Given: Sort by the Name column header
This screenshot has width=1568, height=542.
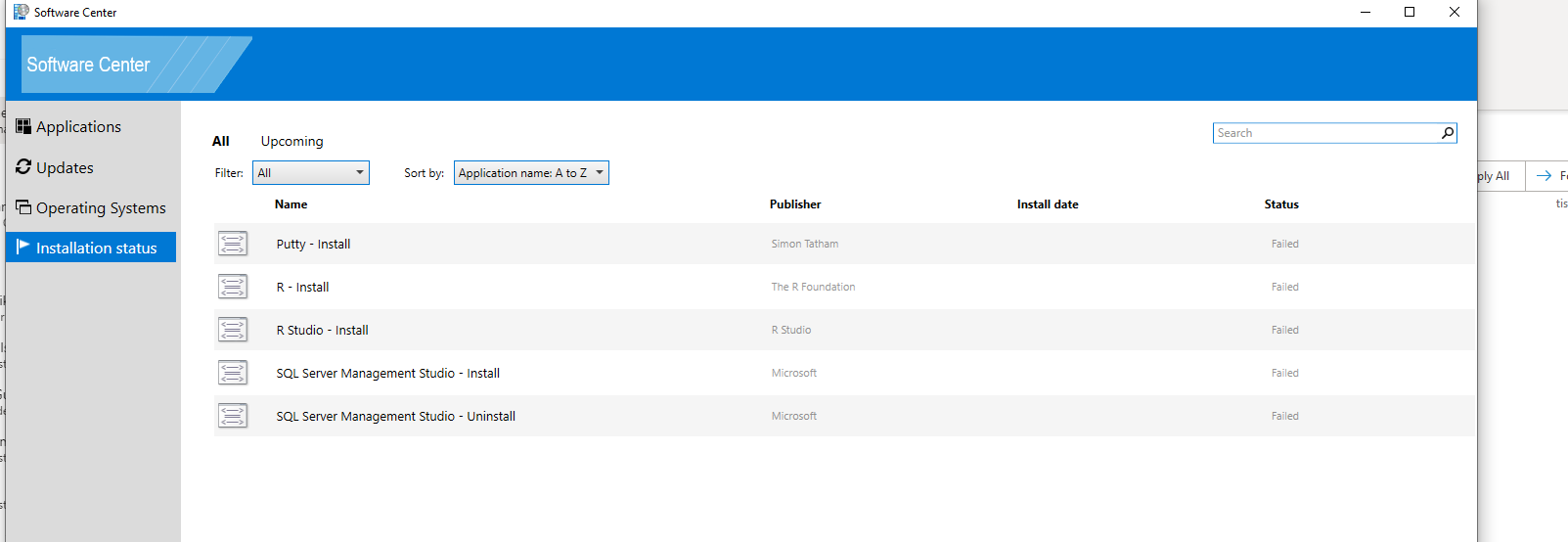Looking at the screenshot, I should click(x=291, y=204).
